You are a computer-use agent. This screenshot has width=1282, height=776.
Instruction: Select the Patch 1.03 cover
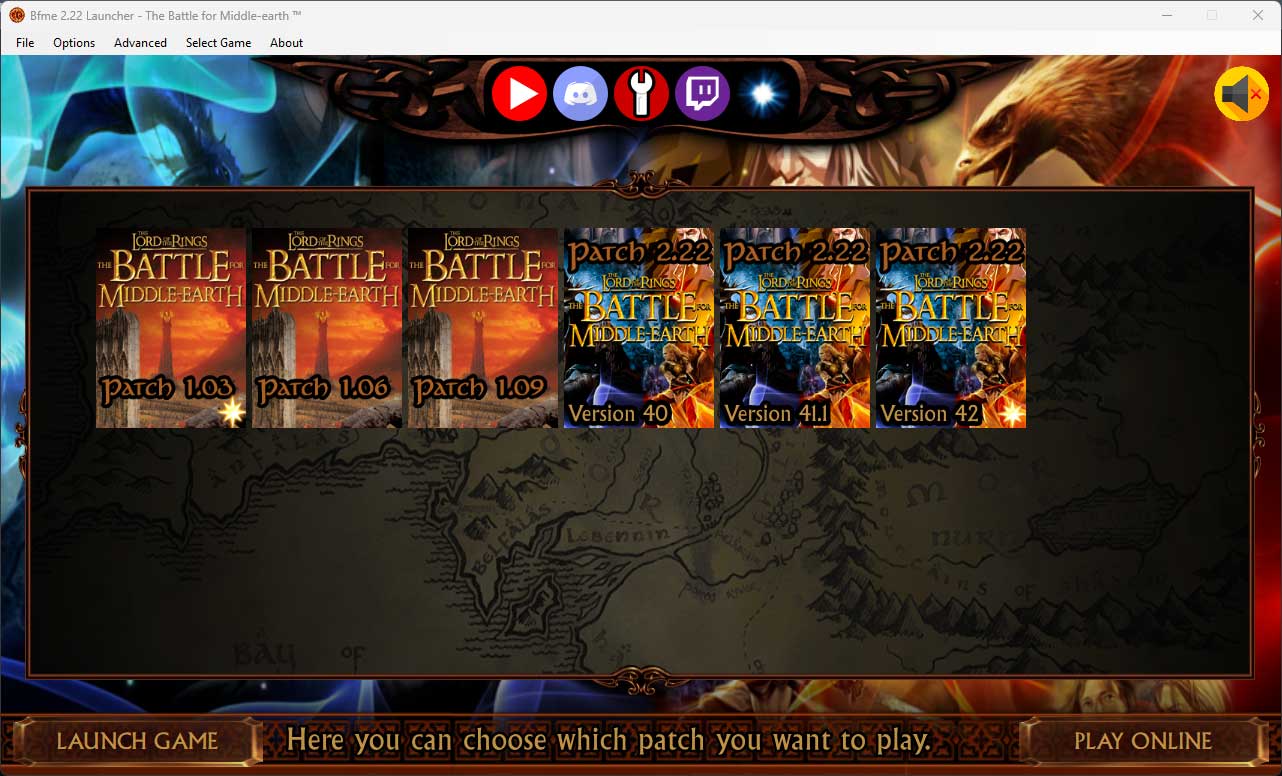[171, 328]
